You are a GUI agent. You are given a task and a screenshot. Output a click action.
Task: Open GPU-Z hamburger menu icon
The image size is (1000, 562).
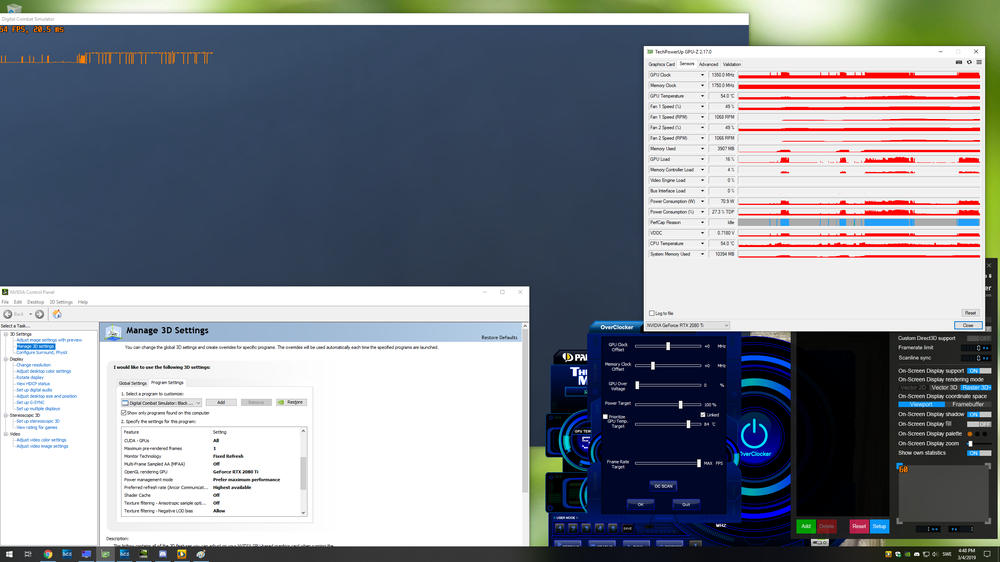tap(979, 63)
